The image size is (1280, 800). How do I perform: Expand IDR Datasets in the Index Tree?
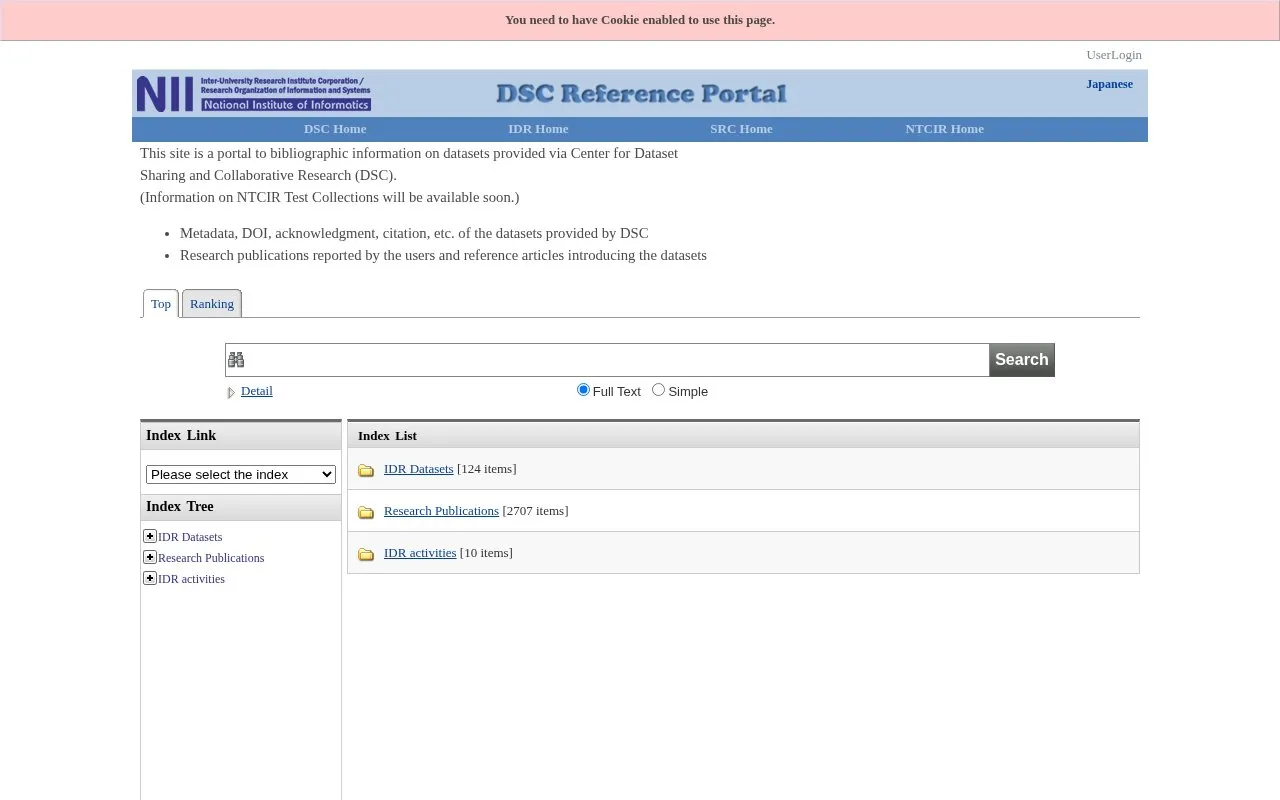[x=150, y=536]
